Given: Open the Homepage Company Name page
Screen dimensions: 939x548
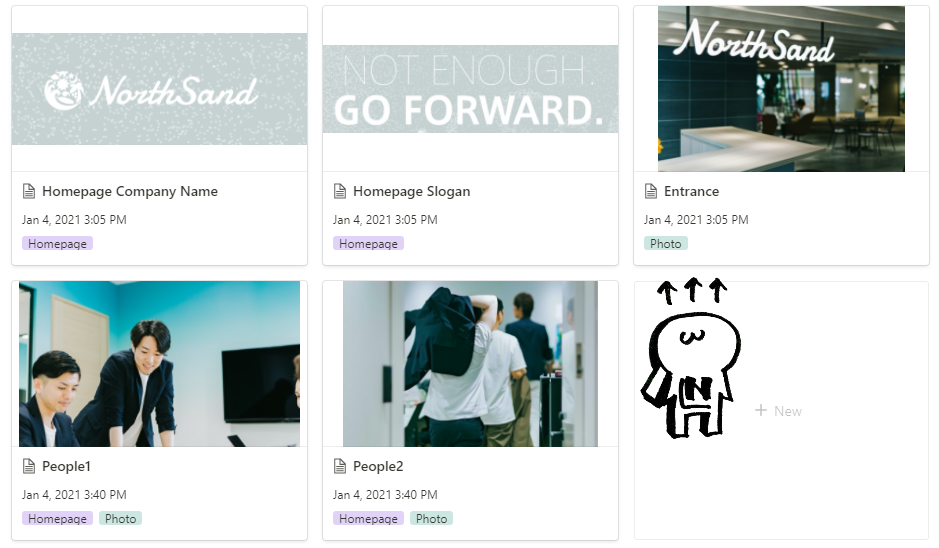Looking at the screenshot, I should click(x=130, y=191).
